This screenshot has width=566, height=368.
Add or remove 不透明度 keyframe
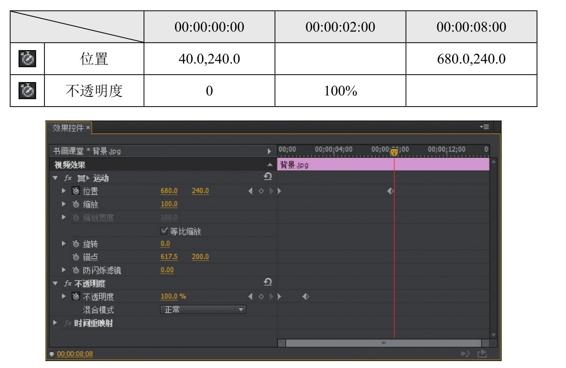(x=261, y=296)
